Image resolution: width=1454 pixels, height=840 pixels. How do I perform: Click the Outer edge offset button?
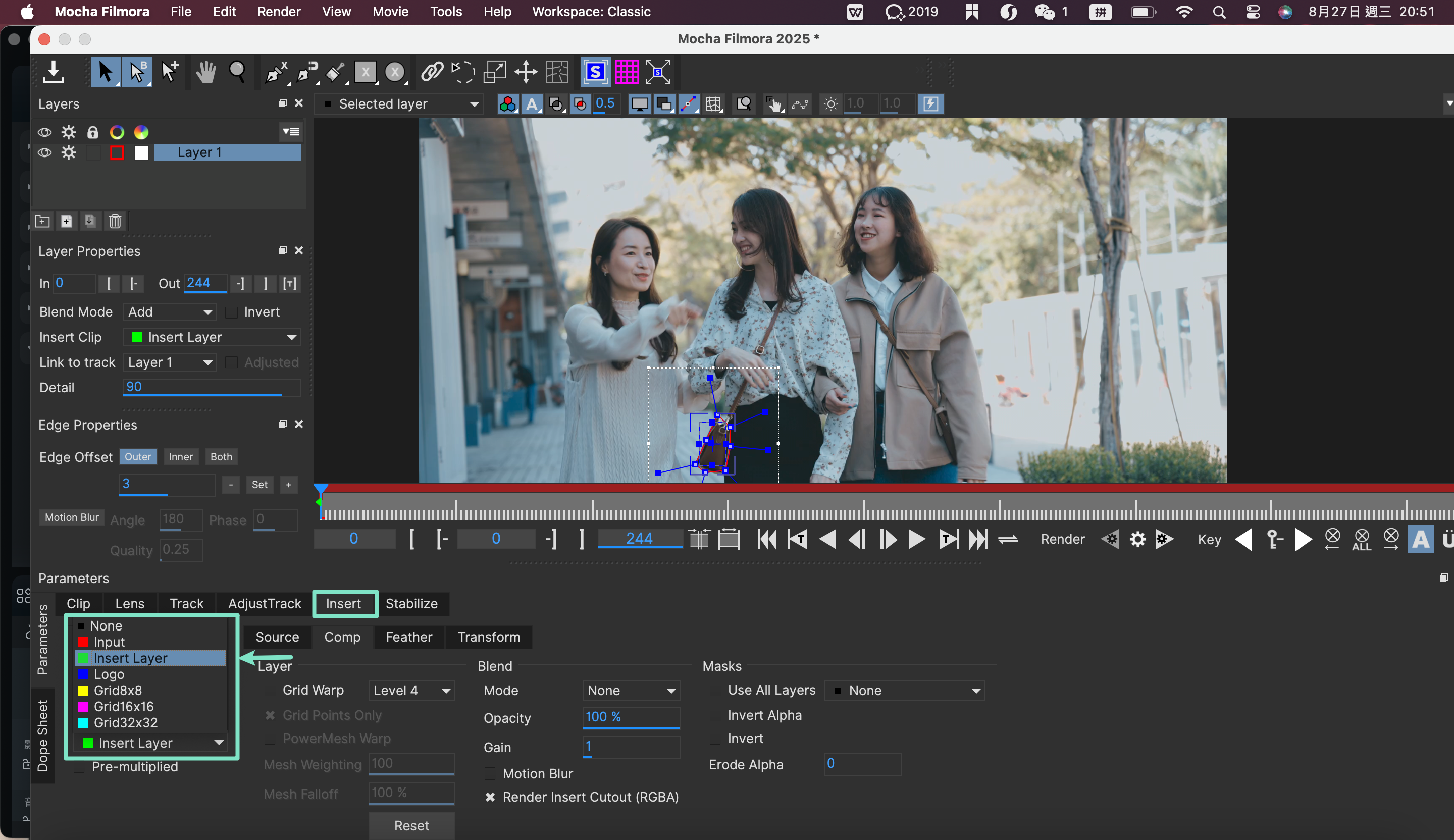tap(138, 457)
